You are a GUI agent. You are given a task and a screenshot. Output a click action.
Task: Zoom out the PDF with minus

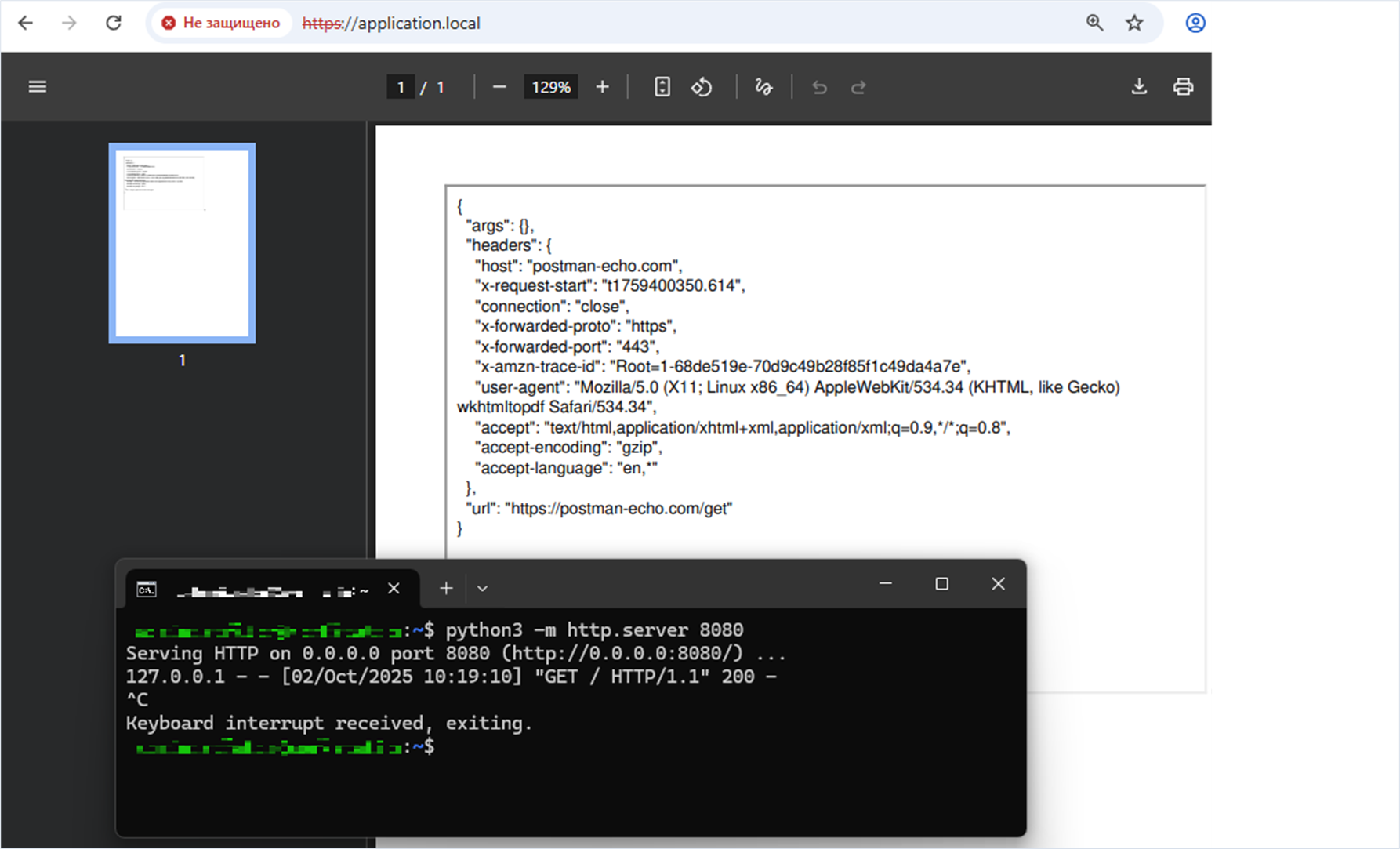point(499,87)
